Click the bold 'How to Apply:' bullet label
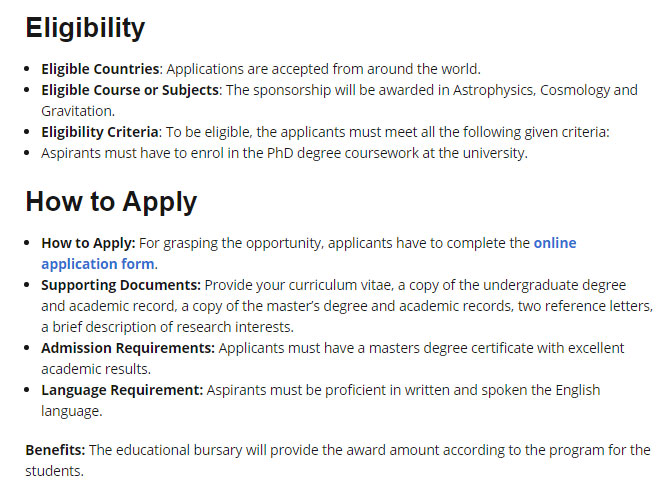 [88, 243]
